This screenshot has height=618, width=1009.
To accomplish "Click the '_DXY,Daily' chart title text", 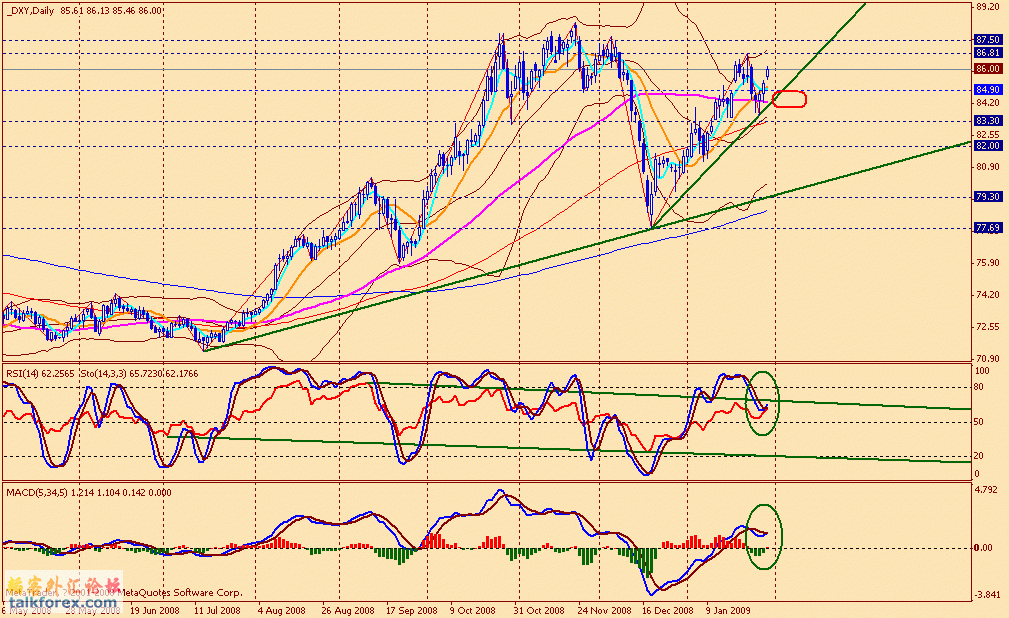I will tap(32, 11).
